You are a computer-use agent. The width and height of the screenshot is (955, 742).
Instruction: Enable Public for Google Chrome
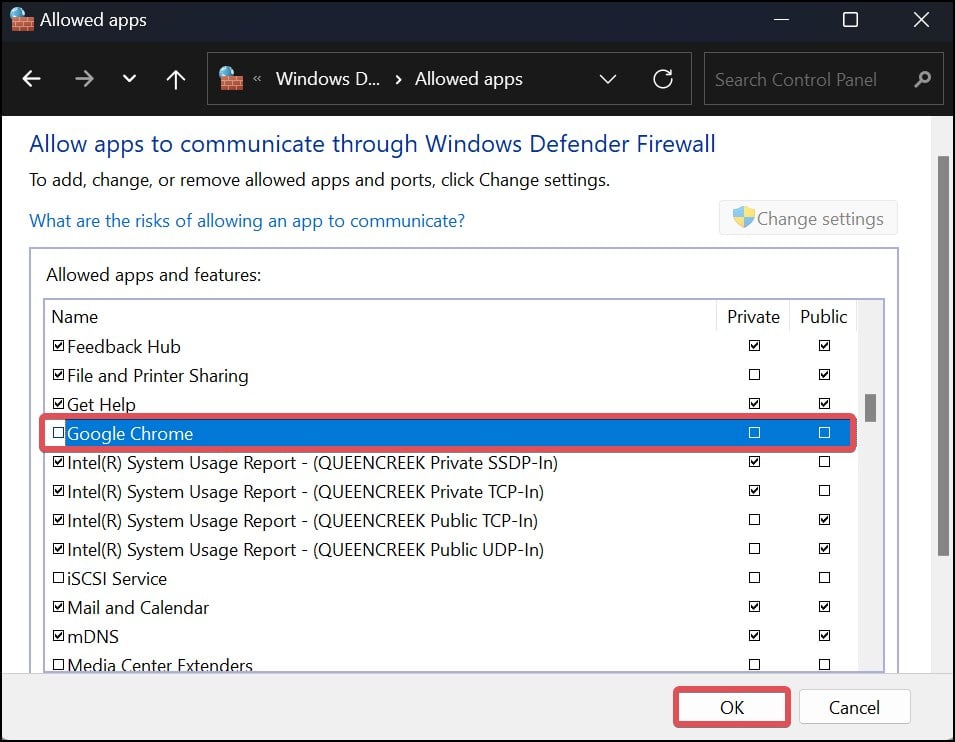click(824, 433)
